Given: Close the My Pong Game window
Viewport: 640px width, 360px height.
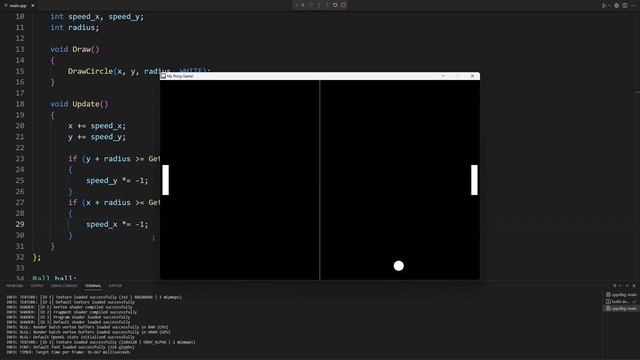Looking at the screenshot, I should (473, 76).
